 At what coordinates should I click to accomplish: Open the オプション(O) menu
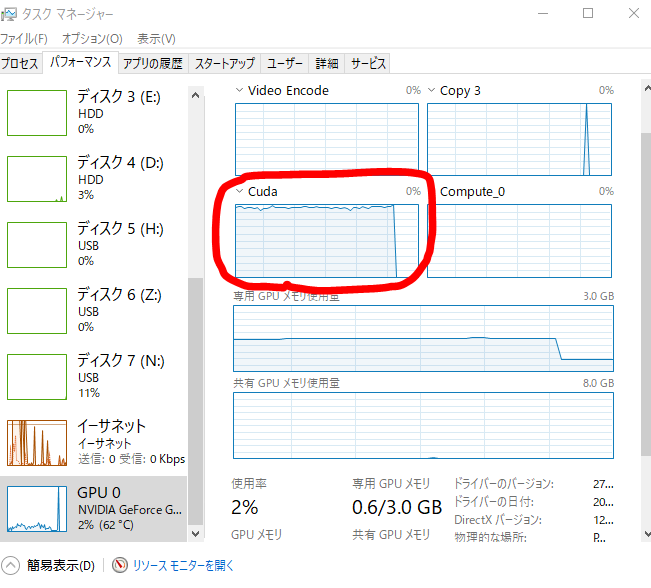(92, 39)
